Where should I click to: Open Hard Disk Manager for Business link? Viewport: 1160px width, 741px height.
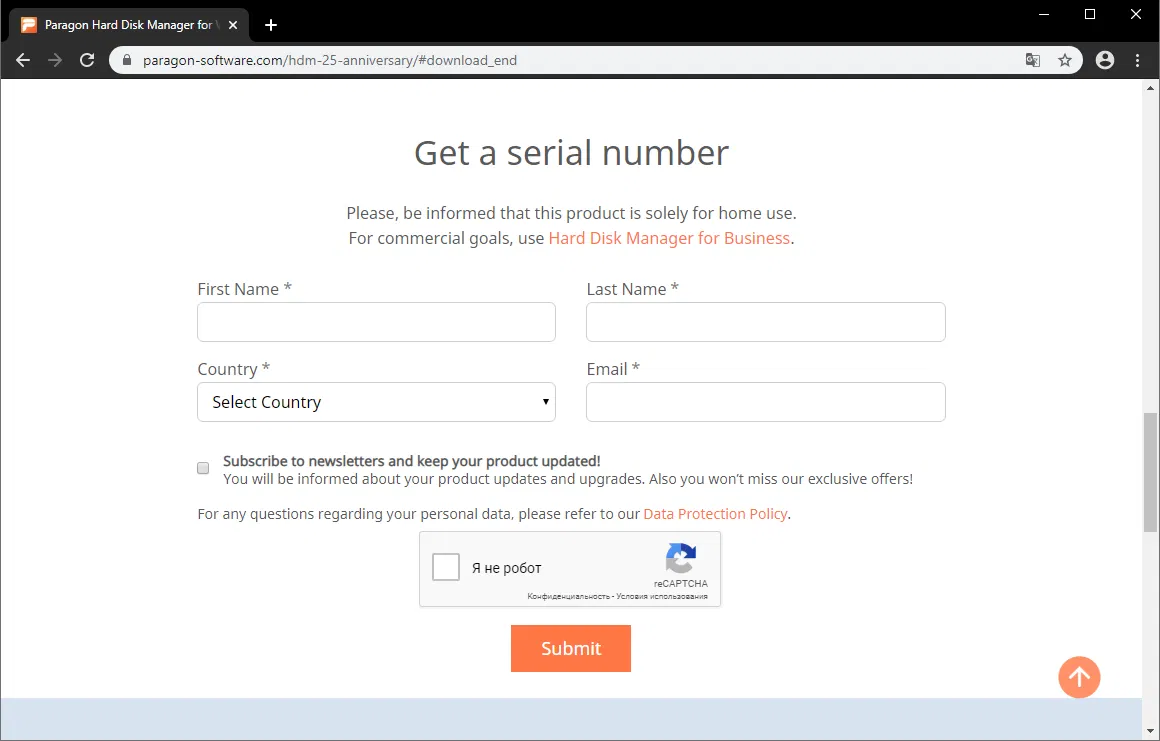[x=669, y=238]
